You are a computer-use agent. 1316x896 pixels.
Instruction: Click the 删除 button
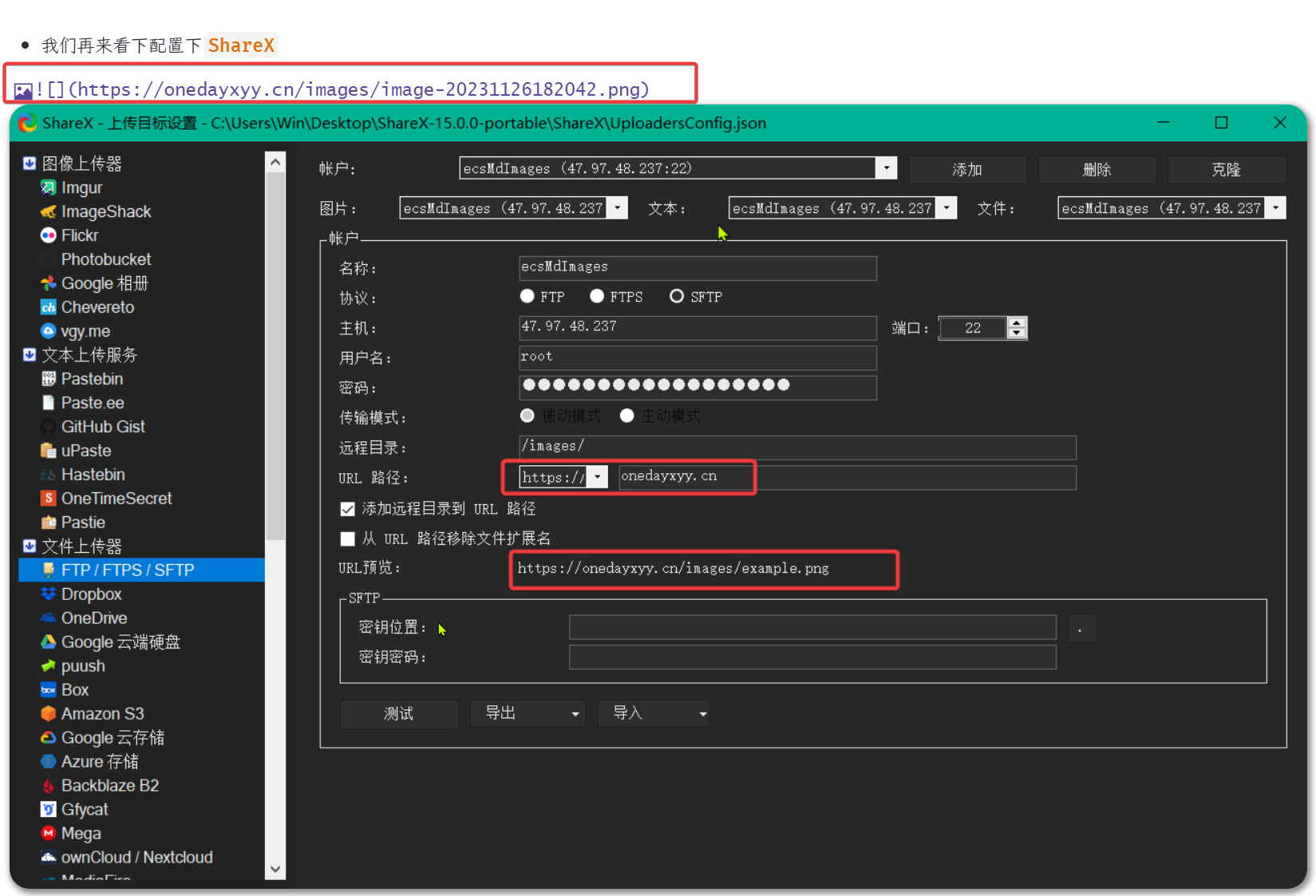coord(1097,169)
